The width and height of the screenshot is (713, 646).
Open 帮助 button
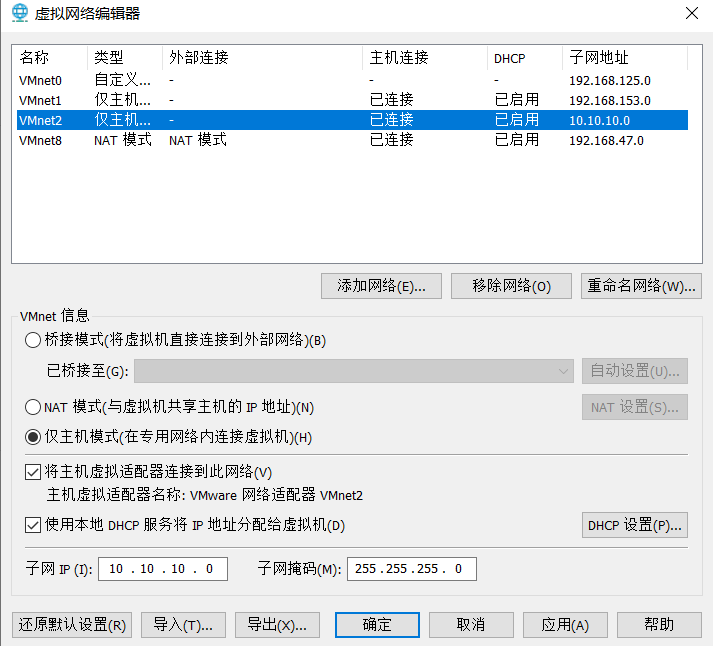coord(659,625)
